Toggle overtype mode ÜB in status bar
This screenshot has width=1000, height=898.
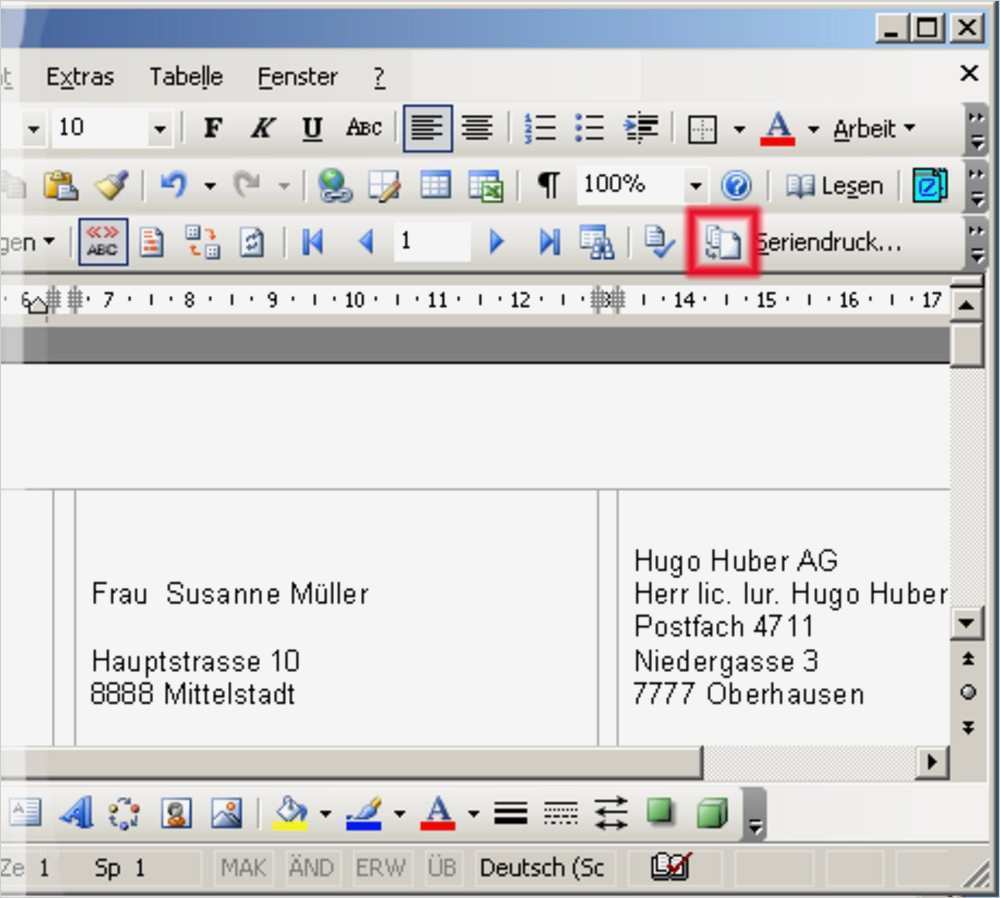point(441,868)
